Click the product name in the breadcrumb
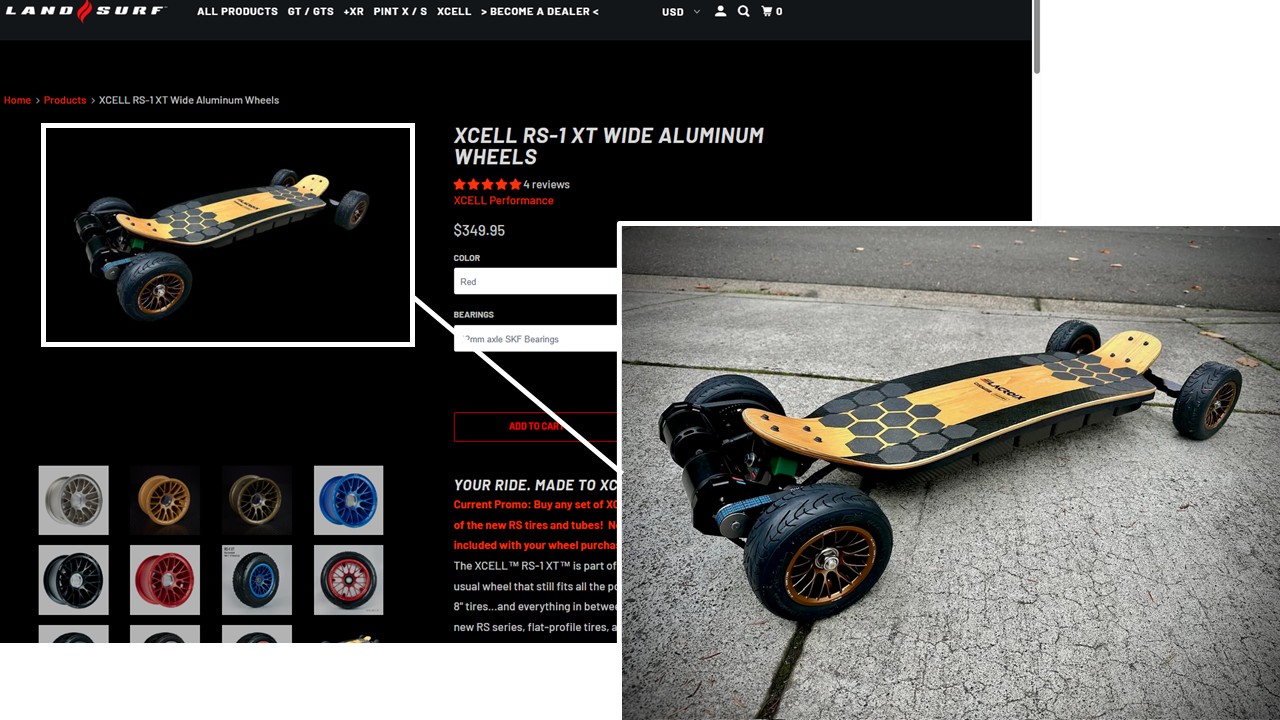 (189, 100)
